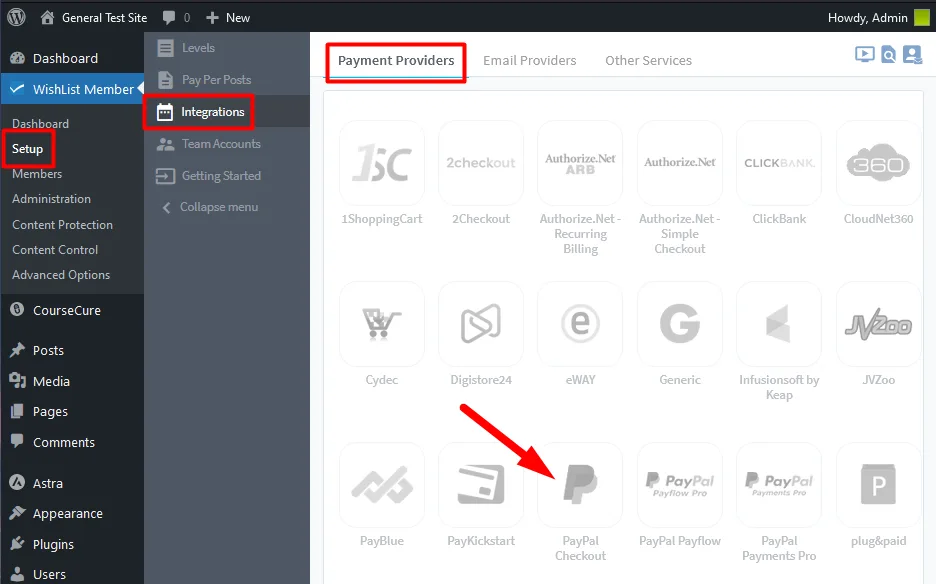Go to the main WordPress Dashboard
The height and width of the screenshot is (584, 936).
[72, 58]
